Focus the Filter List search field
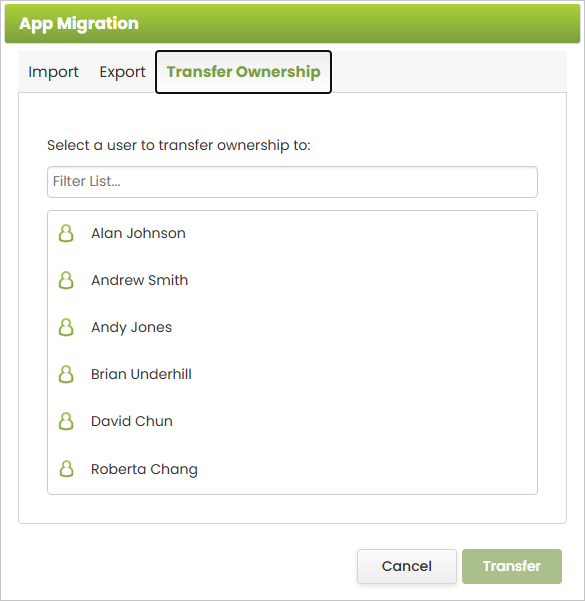The width and height of the screenshot is (585, 601). (292, 182)
